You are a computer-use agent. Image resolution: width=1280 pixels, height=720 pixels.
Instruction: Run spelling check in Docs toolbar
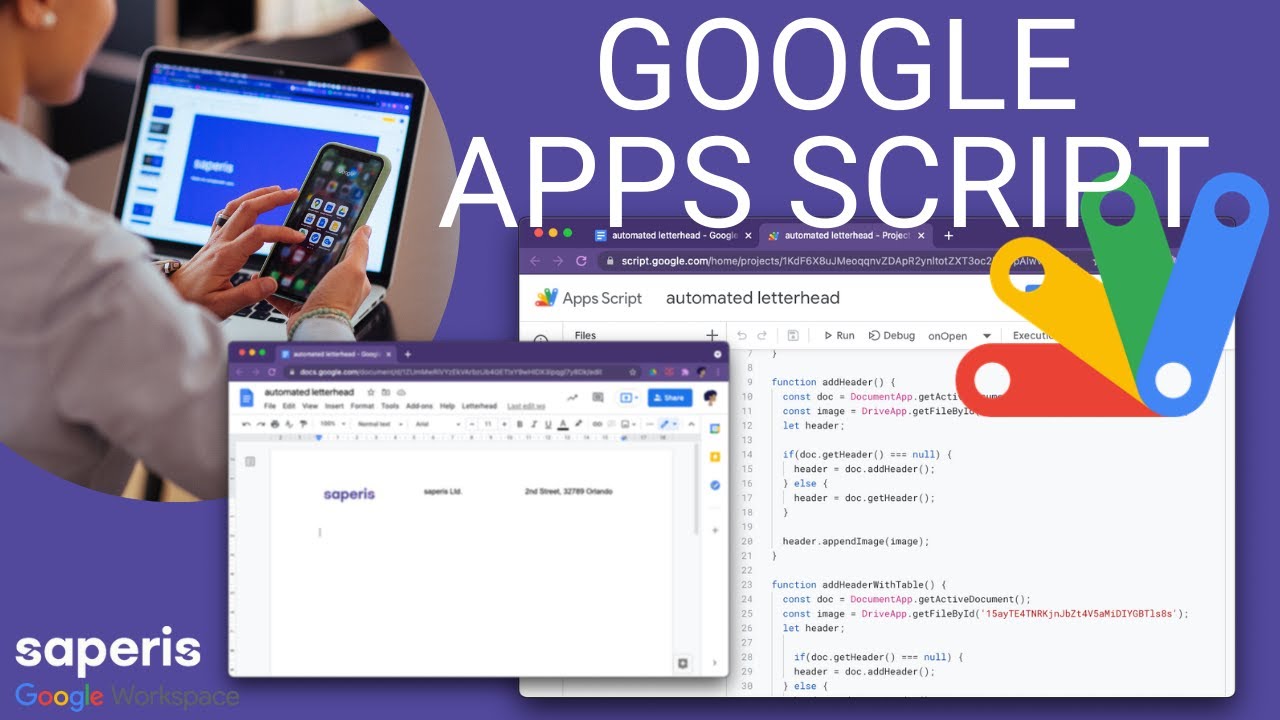pos(289,424)
